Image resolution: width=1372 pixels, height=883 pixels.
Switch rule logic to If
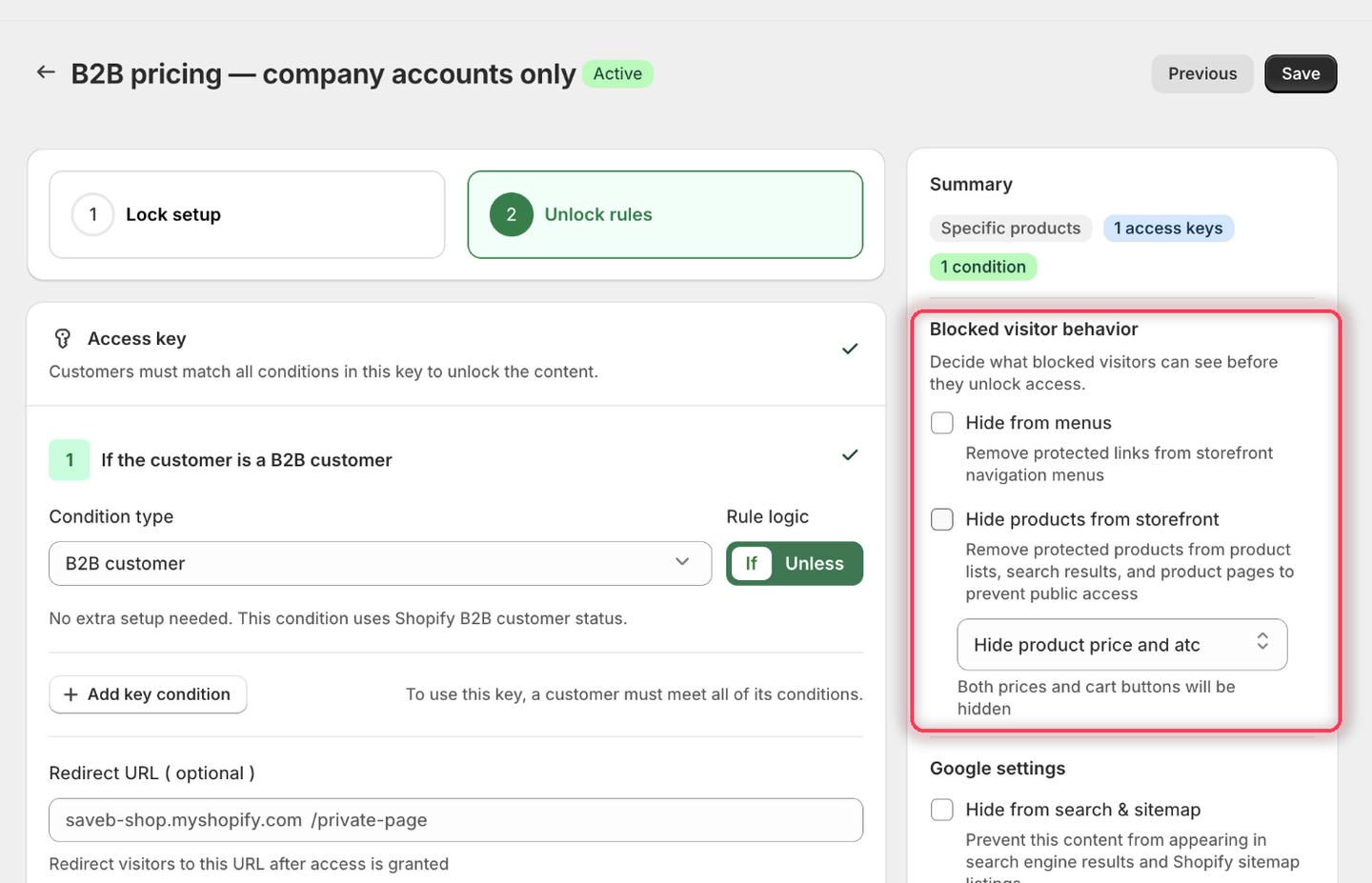pos(751,564)
